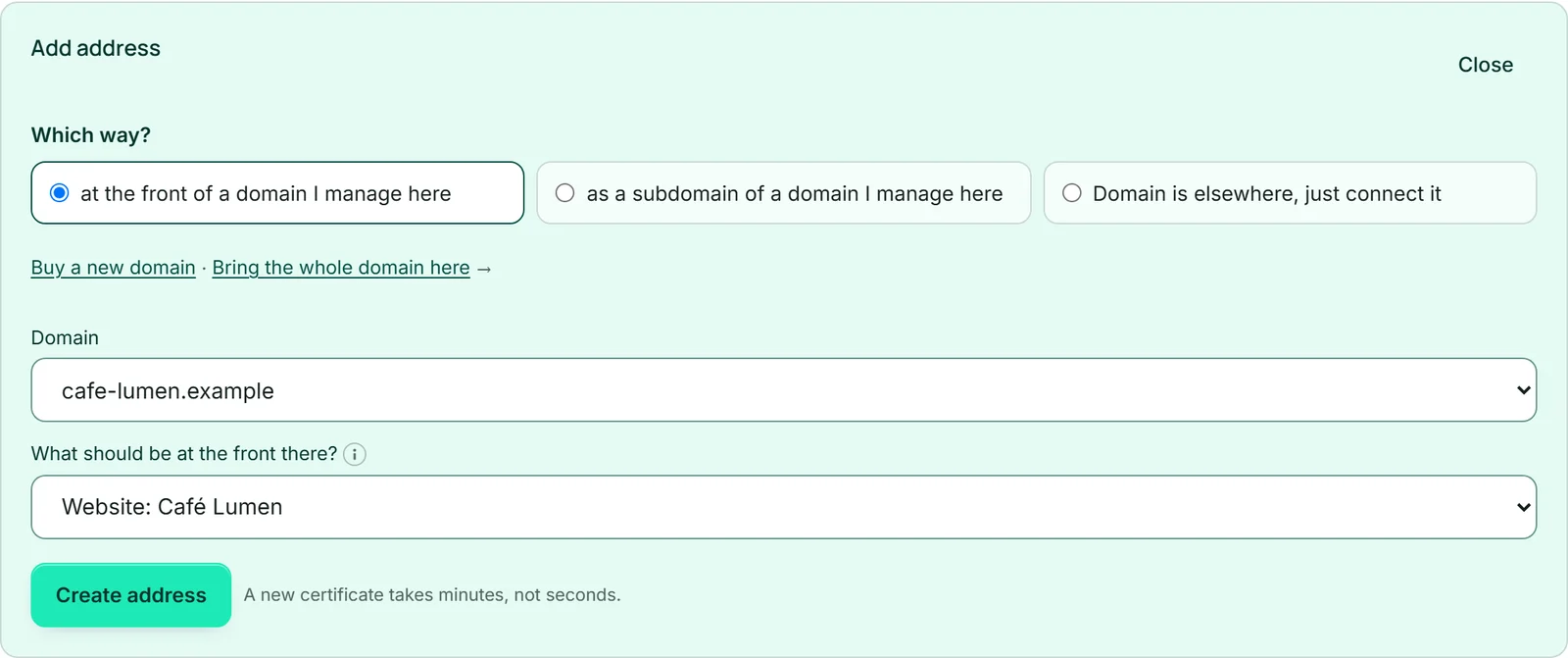This screenshot has width=1568, height=658.
Task: Follow the 'Buy a new domain' link
Action: [x=114, y=268]
